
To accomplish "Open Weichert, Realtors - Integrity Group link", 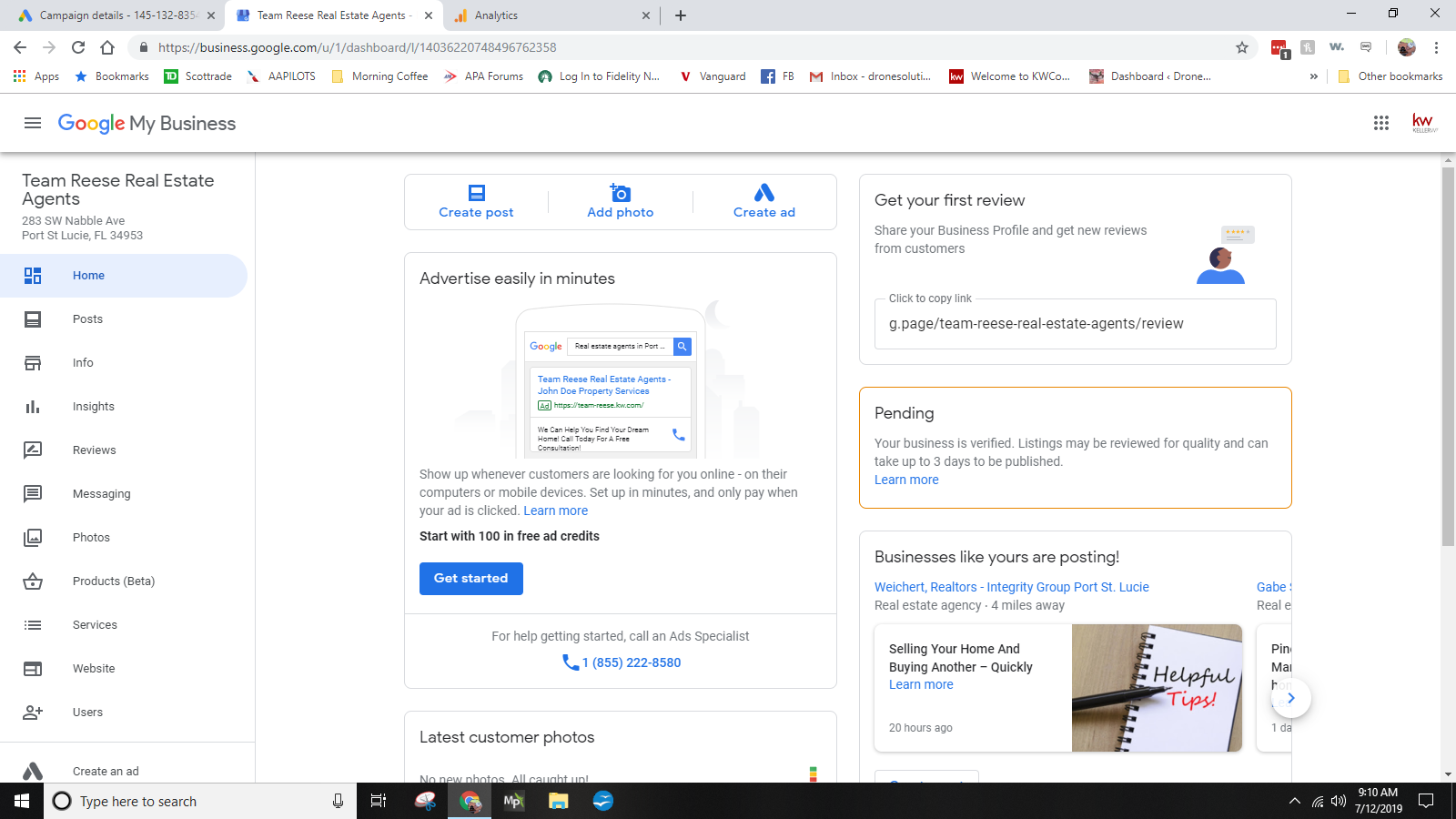I will (1012, 587).
